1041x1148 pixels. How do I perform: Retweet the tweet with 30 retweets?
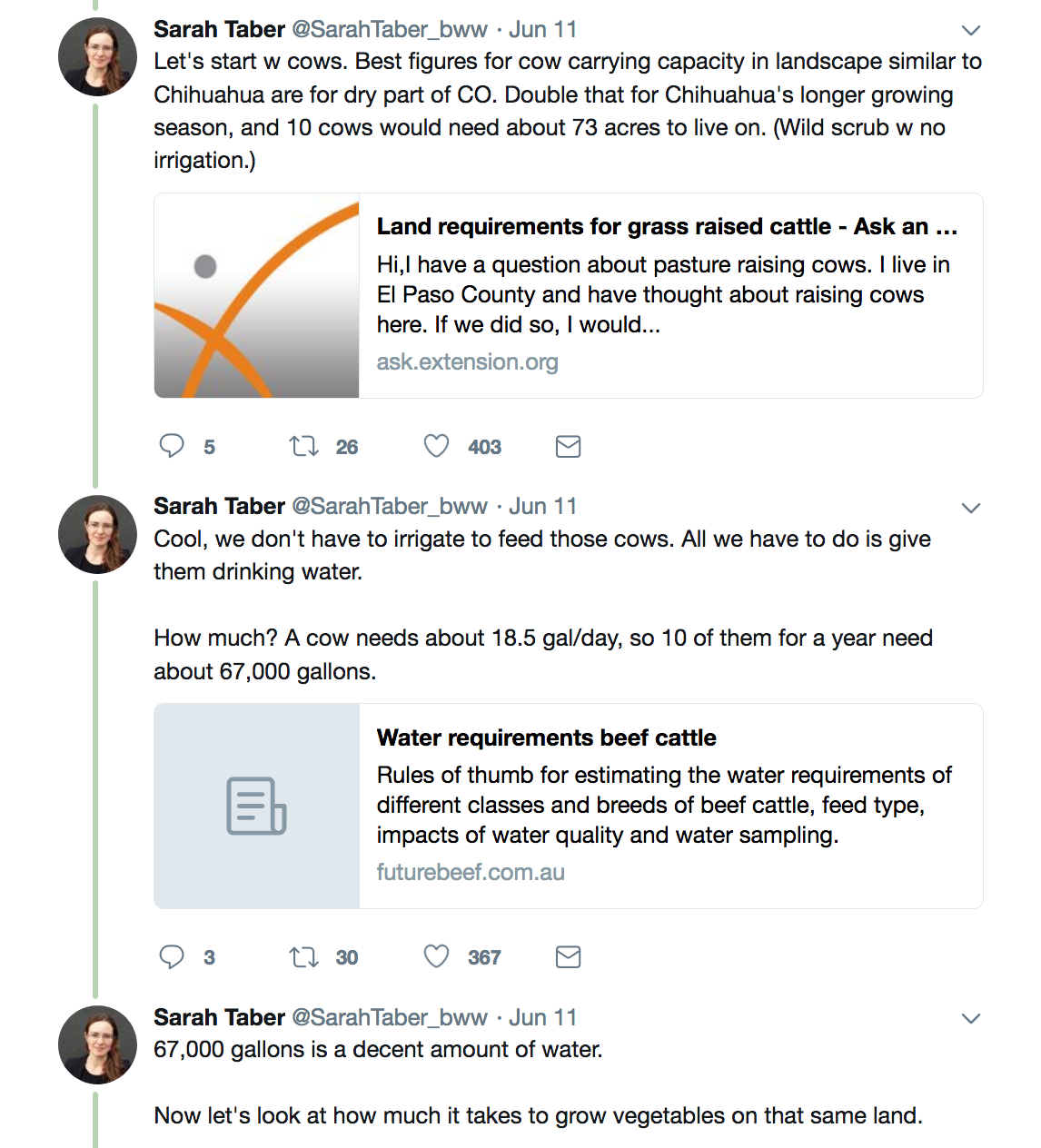(x=303, y=956)
